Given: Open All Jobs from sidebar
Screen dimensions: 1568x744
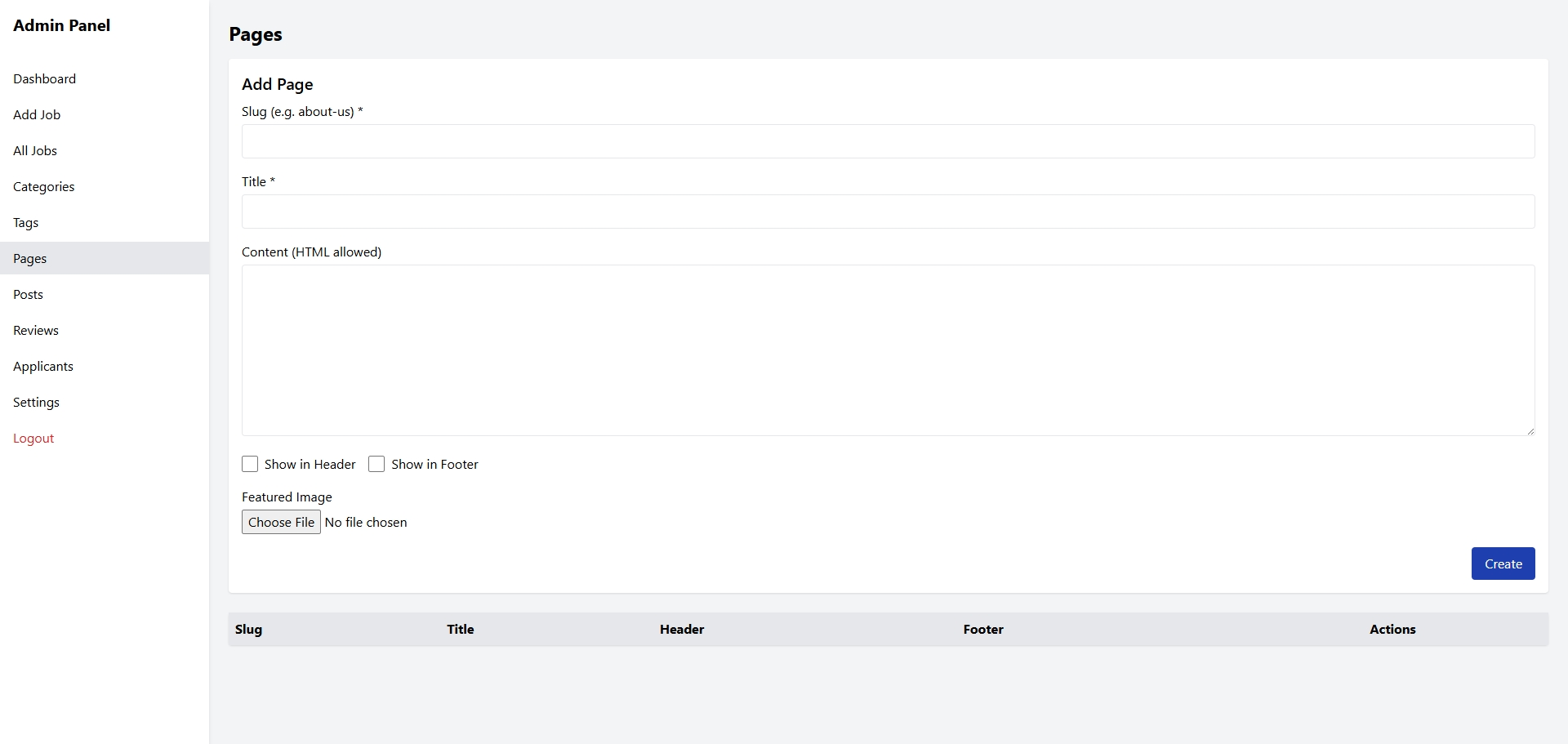Looking at the screenshot, I should tap(35, 150).
